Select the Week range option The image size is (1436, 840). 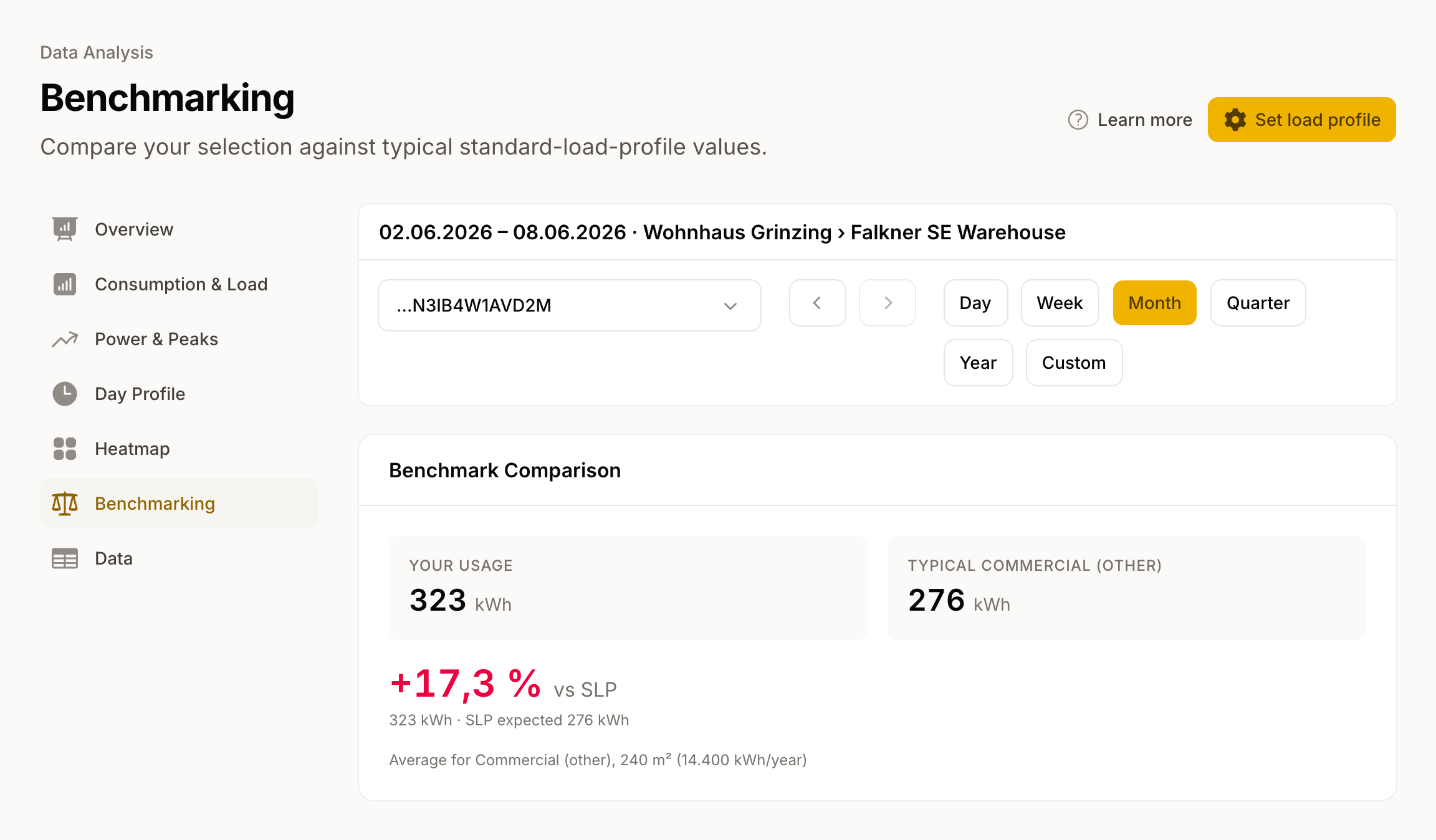(x=1060, y=303)
